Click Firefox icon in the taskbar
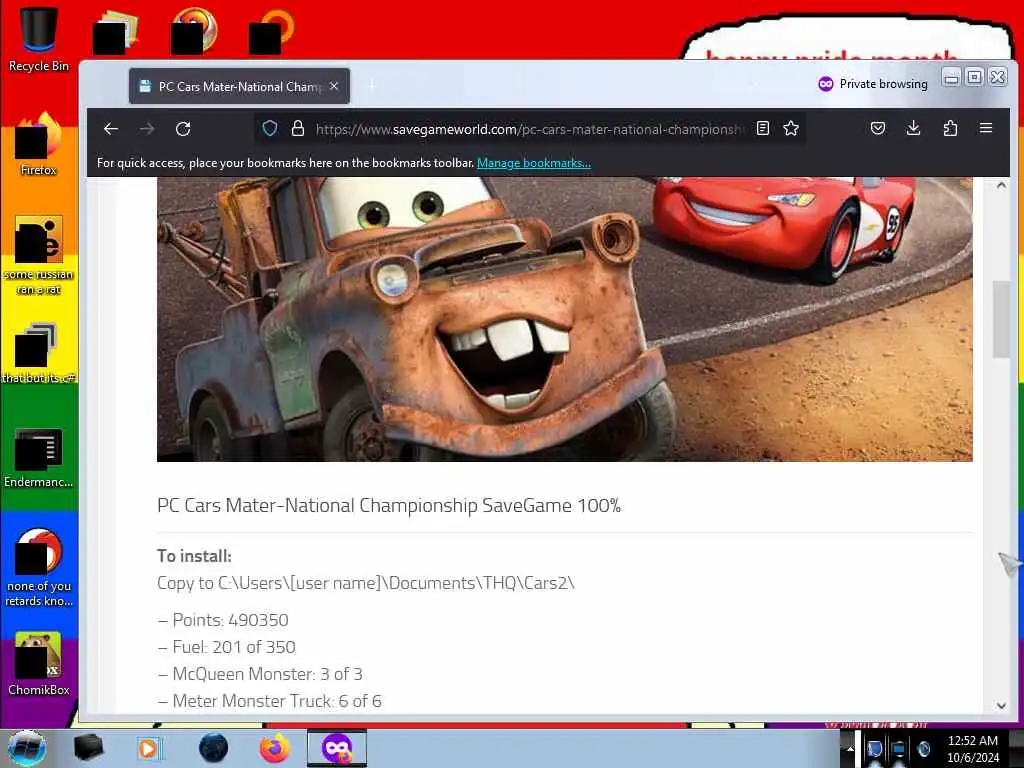Image resolution: width=1024 pixels, height=768 pixels. (275, 748)
